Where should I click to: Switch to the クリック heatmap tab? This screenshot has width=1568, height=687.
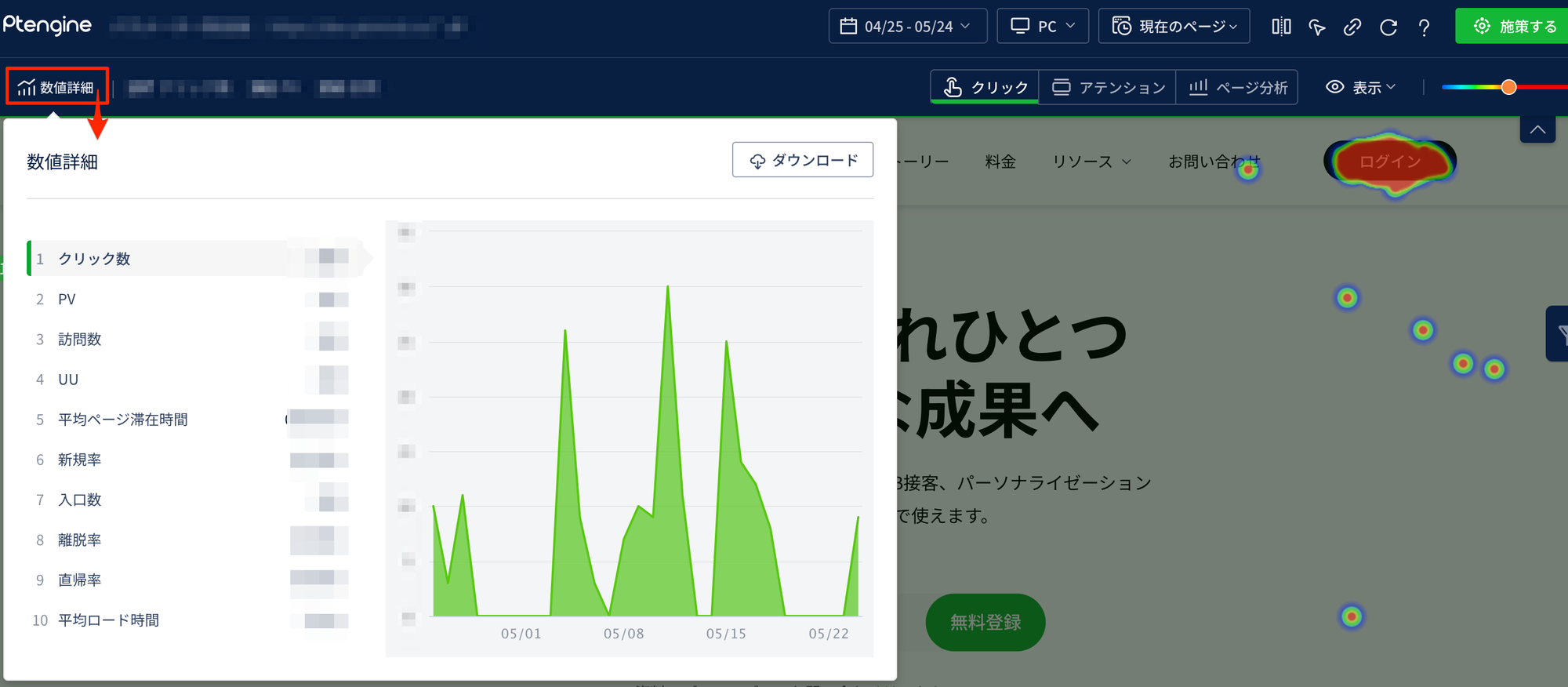[x=985, y=87]
